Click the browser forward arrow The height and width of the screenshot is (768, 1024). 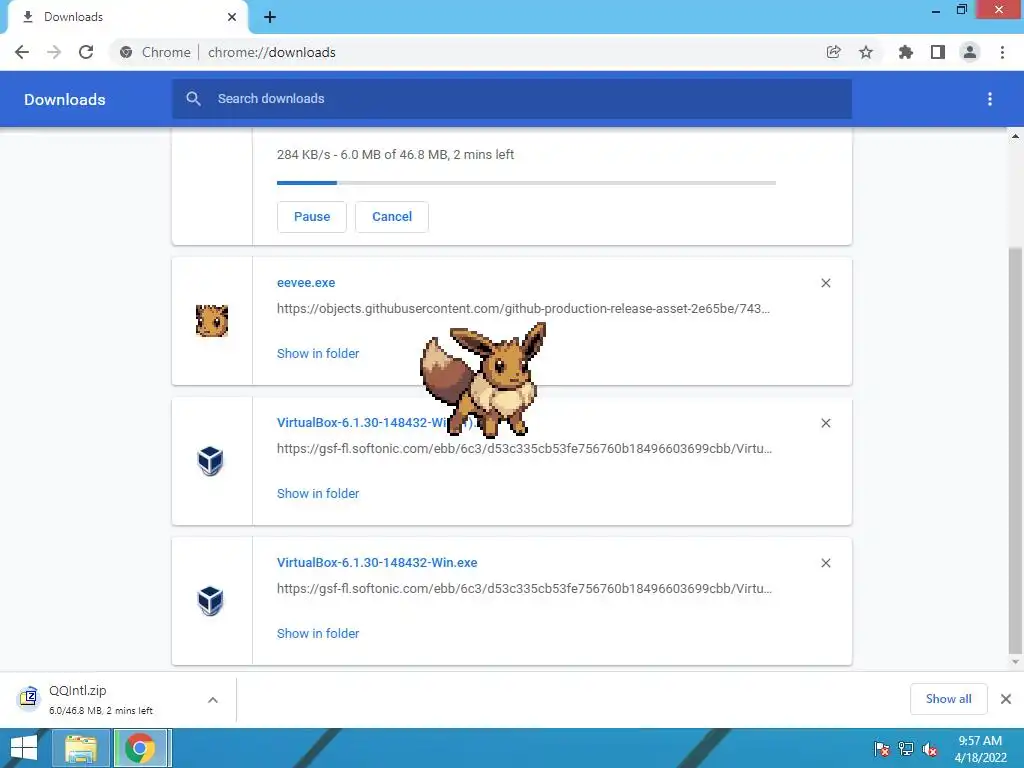[x=54, y=52]
